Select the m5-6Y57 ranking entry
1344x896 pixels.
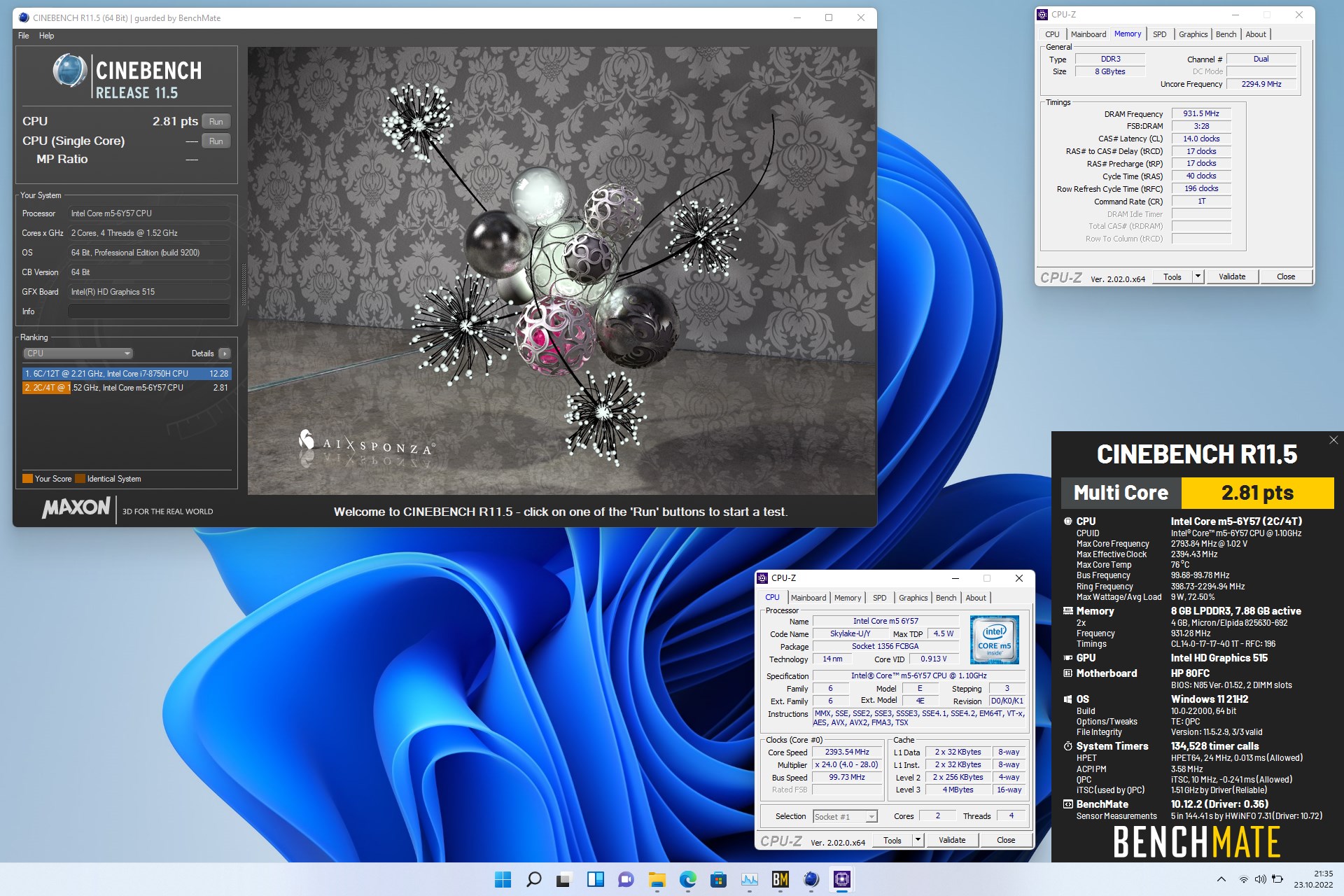(x=127, y=387)
